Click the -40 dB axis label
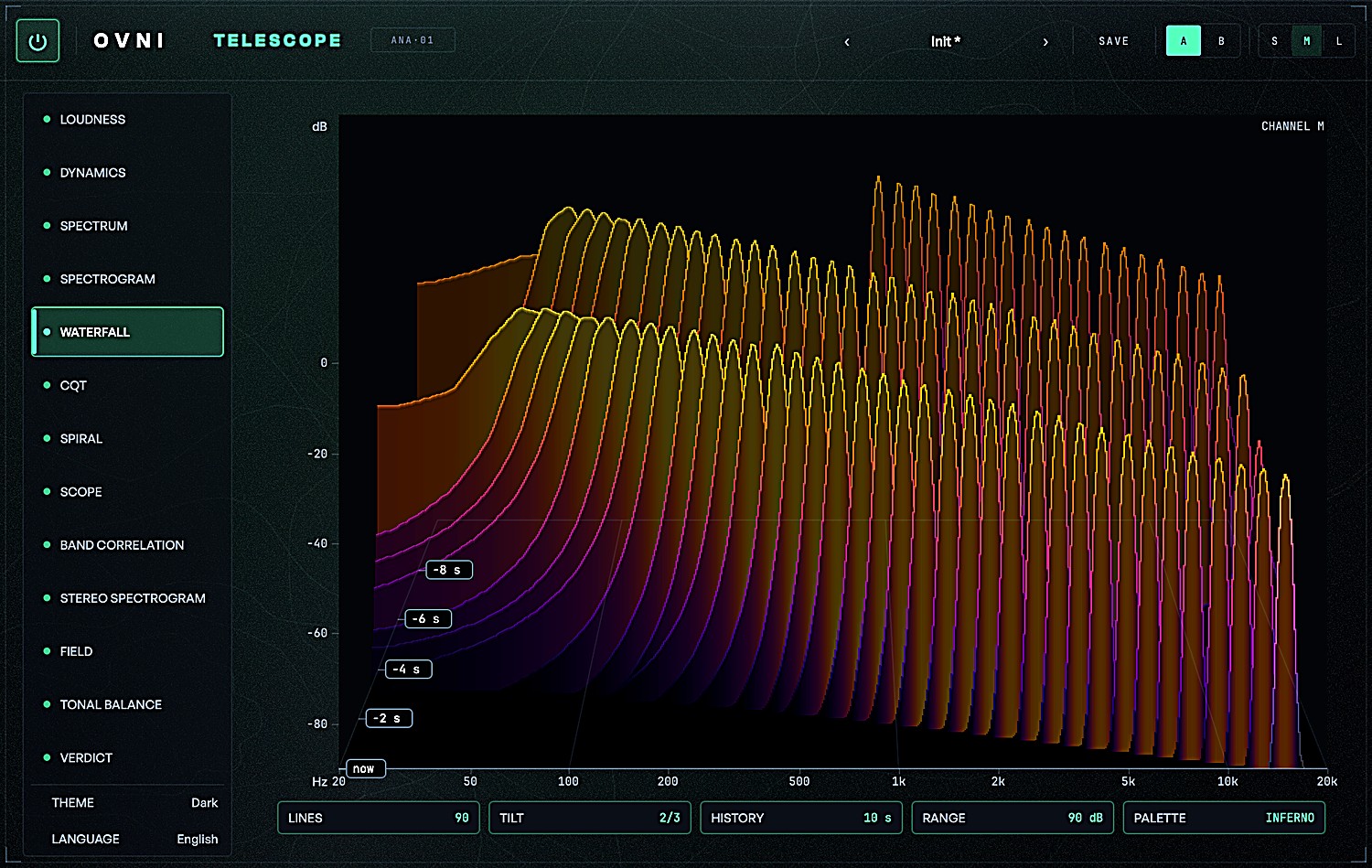 317,543
